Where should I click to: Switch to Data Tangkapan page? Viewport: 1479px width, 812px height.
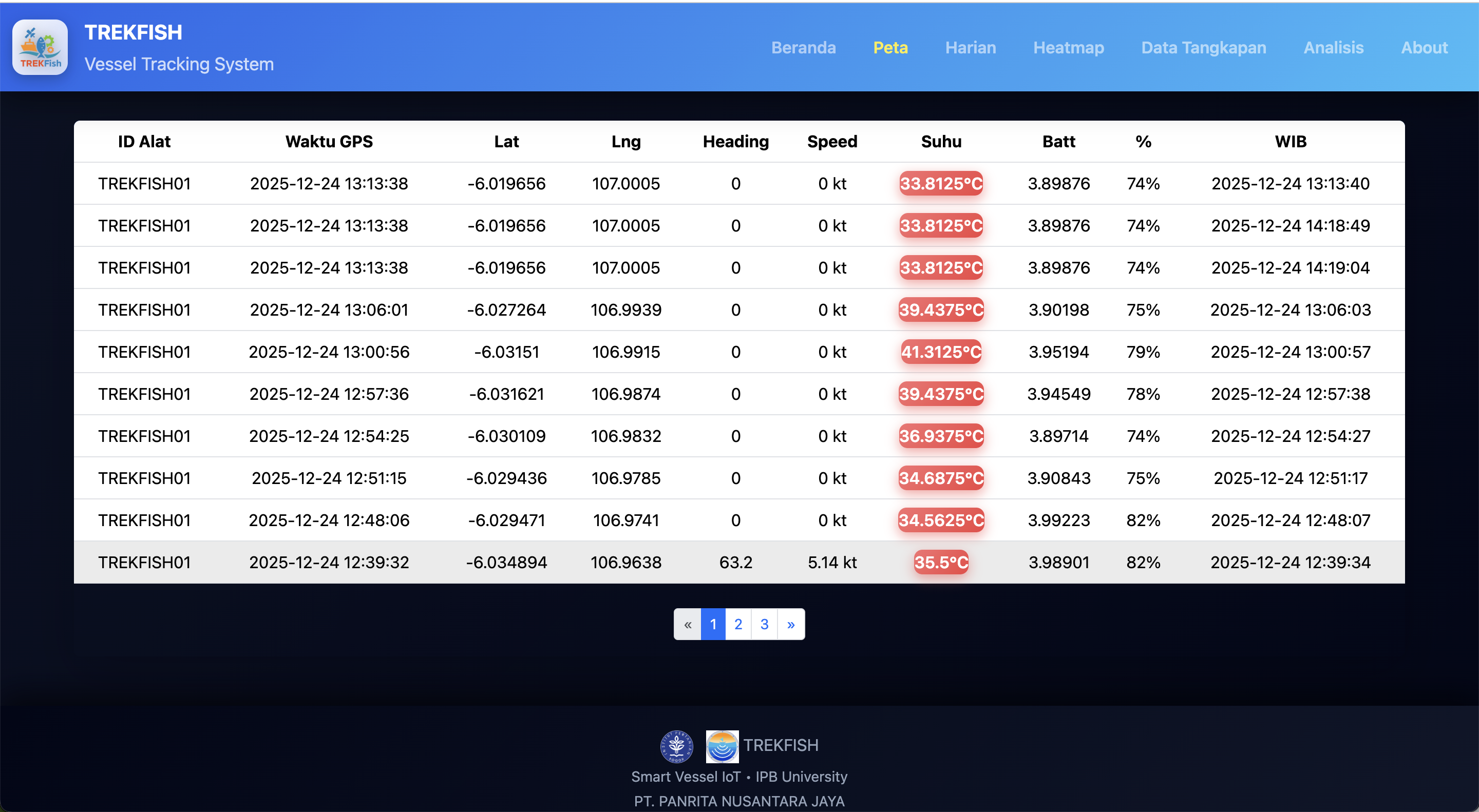pyautogui.click(x=1203, y=48)
